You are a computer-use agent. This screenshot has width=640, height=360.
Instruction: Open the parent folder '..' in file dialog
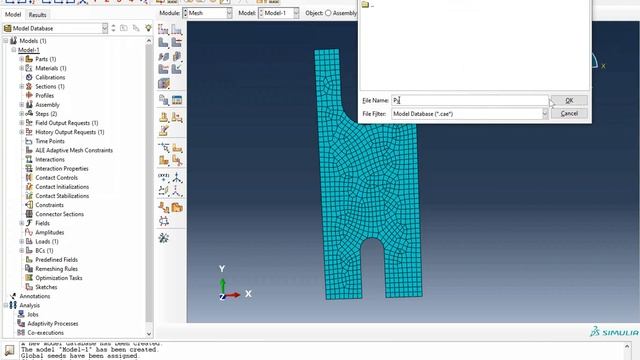tap(368, 5)
